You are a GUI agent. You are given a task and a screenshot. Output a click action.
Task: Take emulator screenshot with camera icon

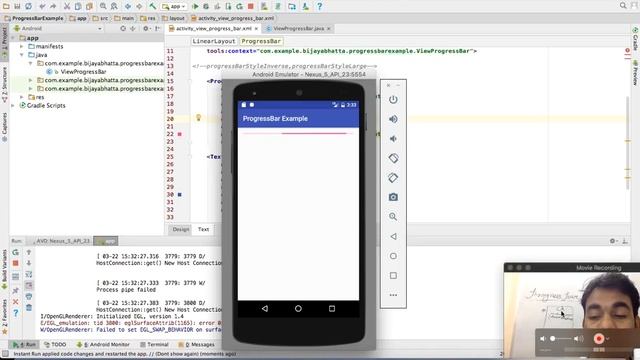[393, 197]
